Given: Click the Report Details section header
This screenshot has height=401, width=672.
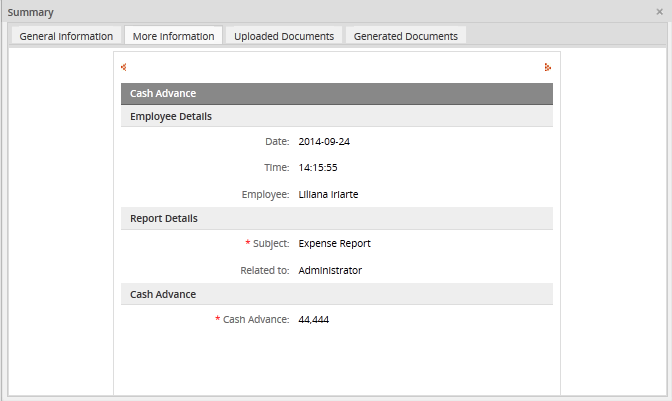Looking at the screenshot, I should (x=336, y=218).
